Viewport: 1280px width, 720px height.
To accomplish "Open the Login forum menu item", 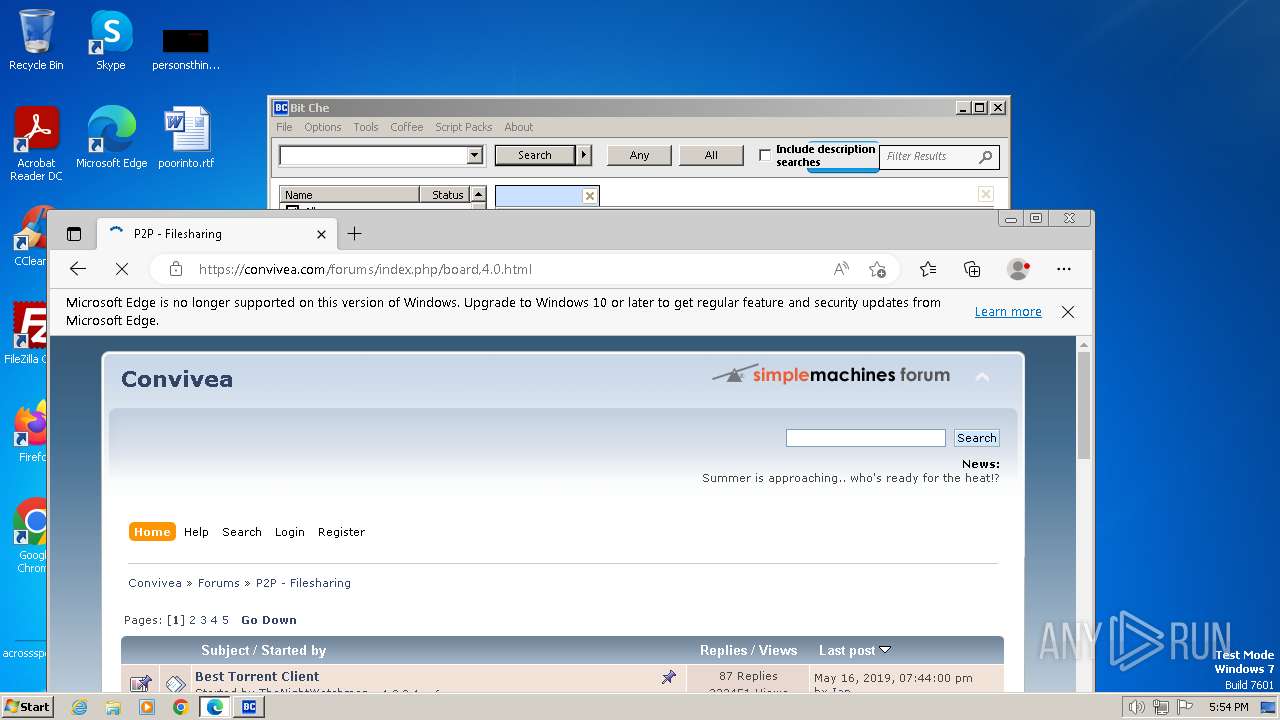I will [x=290, y=532].
